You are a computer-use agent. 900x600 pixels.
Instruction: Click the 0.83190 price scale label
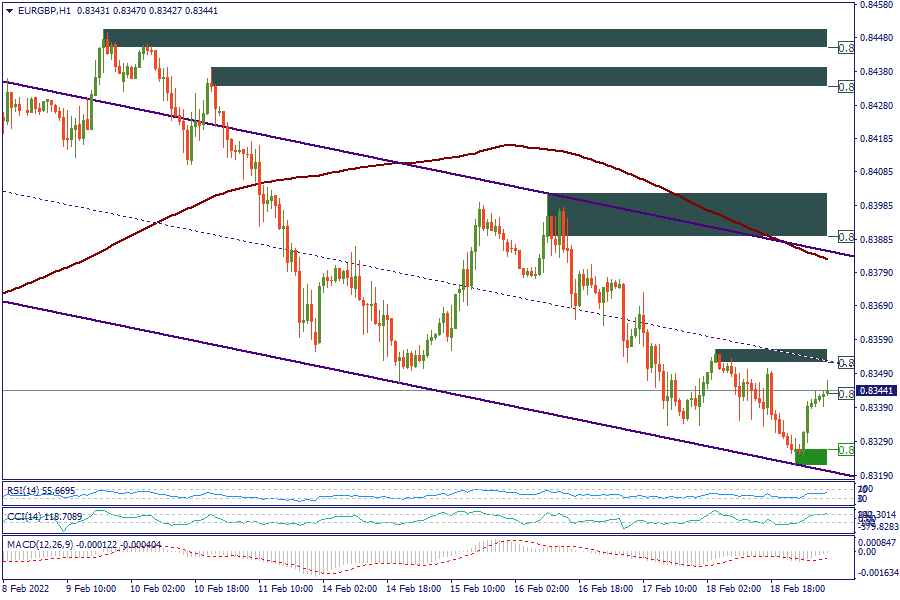tap(877, 475)
